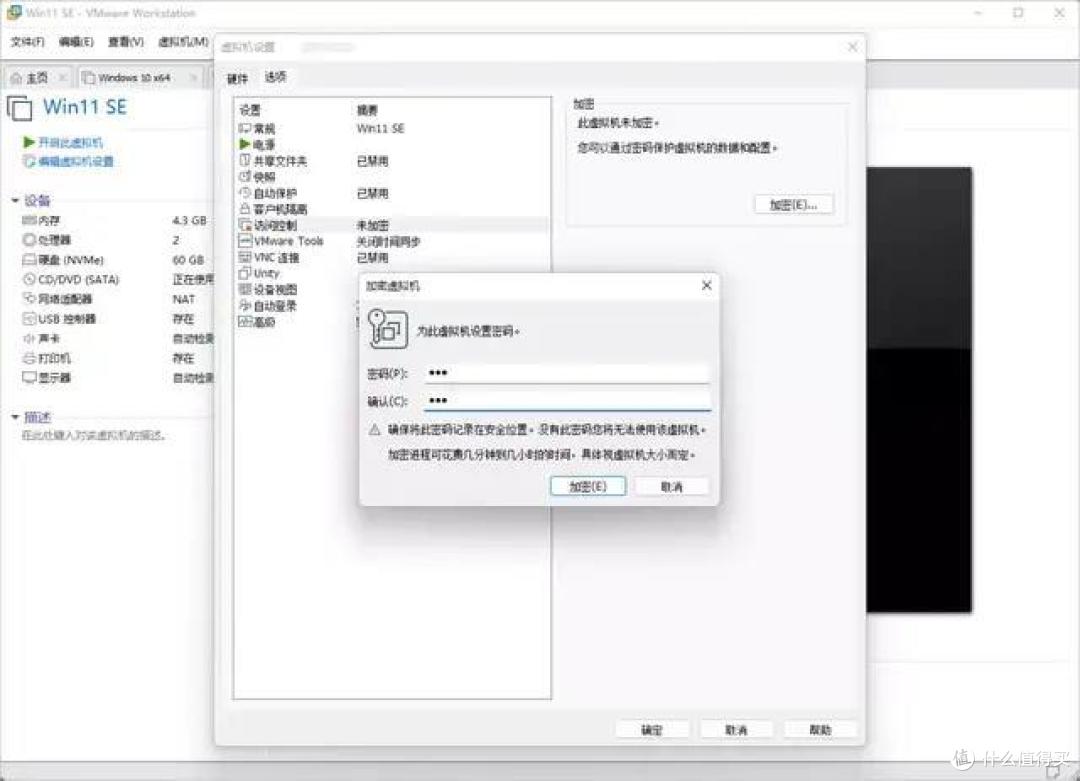
Task: Collapse the 设备 section
Action: pos(15,200)
